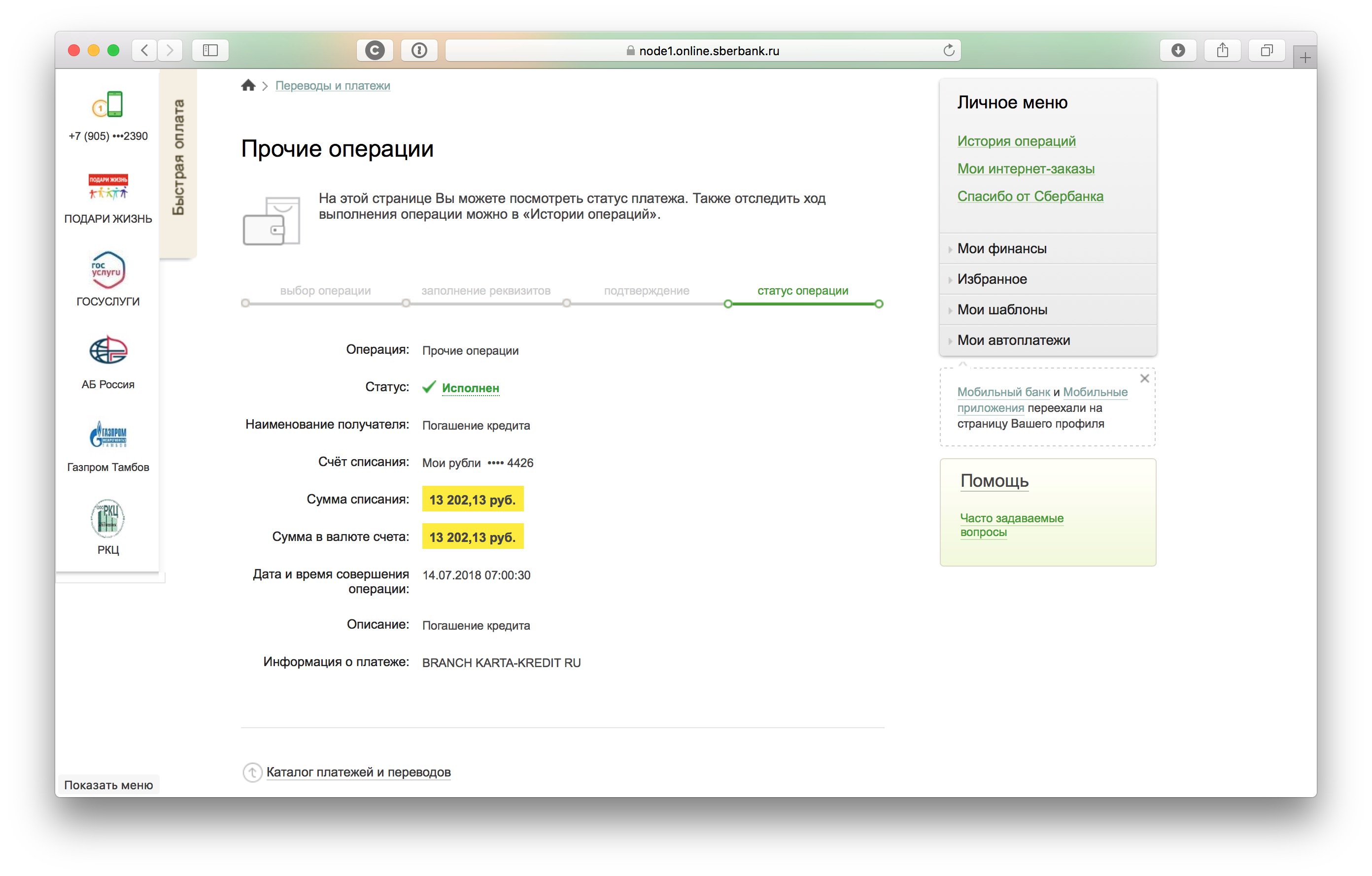Open Часто задаваемые вопросы help link
The image size is (1372, 876).
[x=1011, y=525]
